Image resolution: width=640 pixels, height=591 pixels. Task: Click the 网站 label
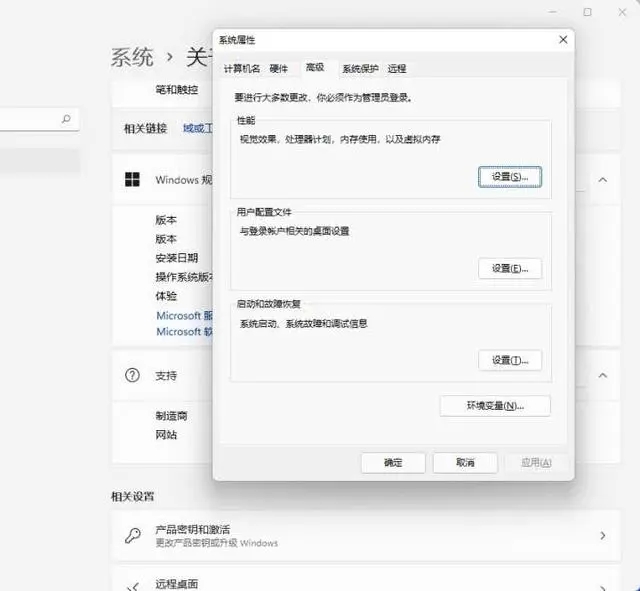point(166,435)
